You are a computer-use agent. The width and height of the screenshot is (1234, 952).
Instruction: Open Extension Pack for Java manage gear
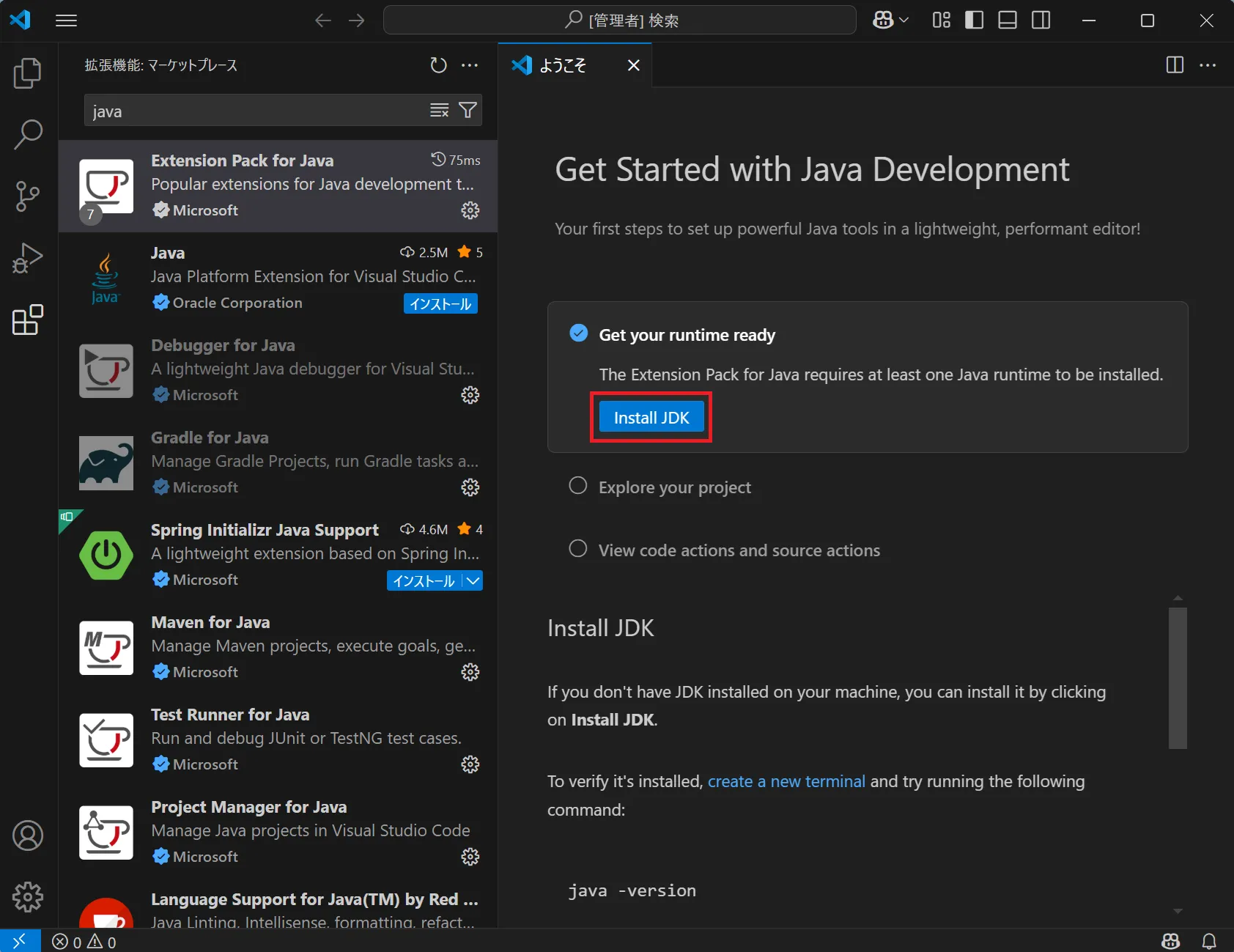coord(470,210)
